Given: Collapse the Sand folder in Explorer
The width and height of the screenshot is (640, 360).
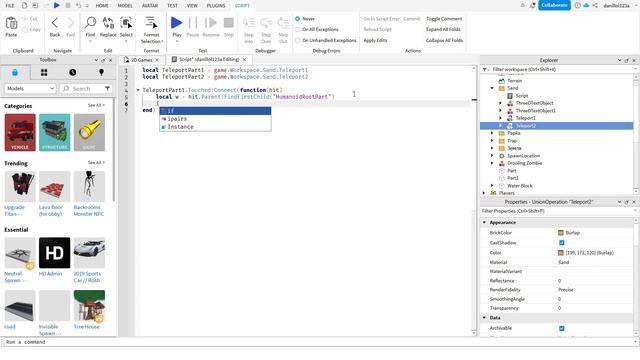Looking at the screenshot, I should click(492, 88).
